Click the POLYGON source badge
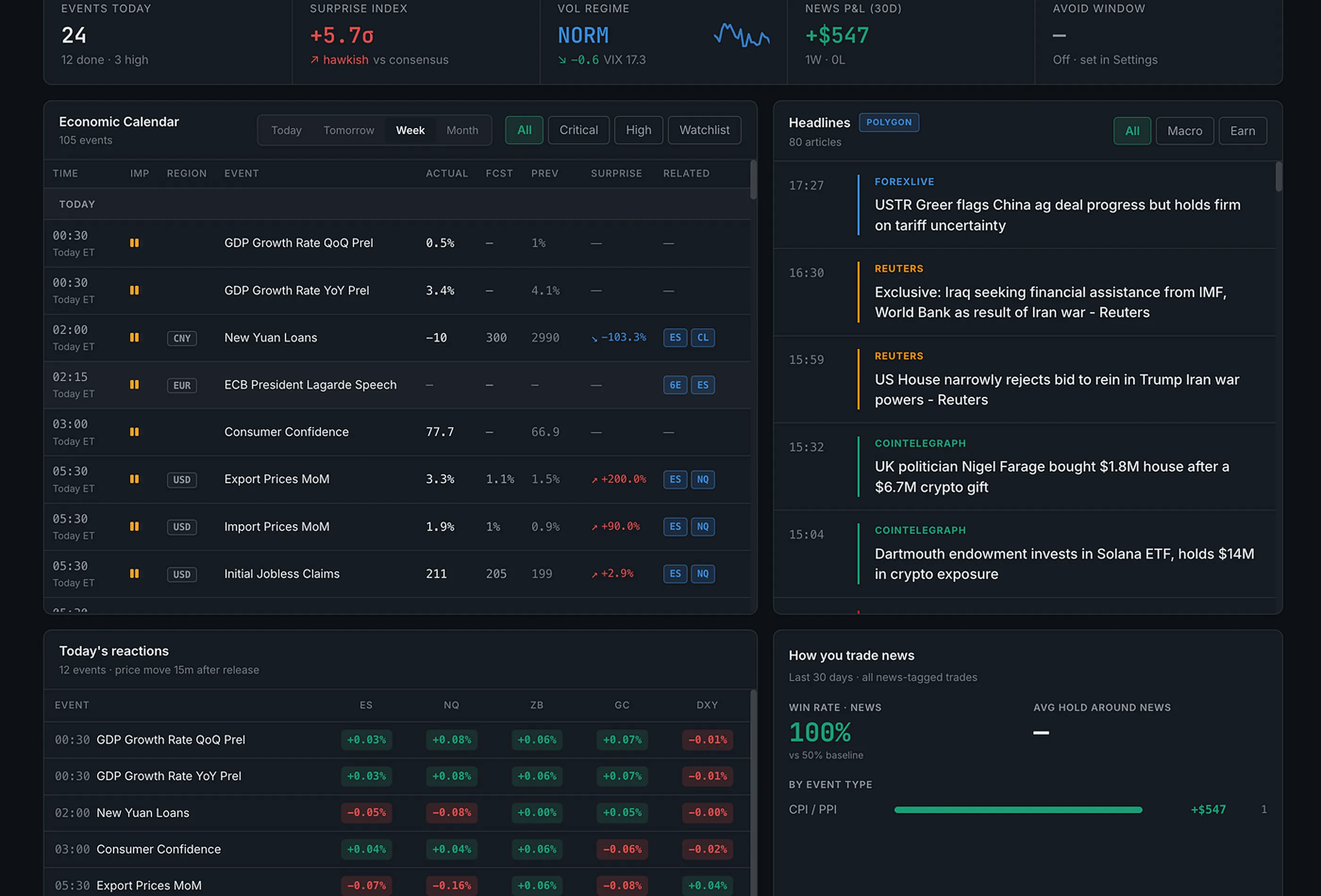 pyautogui.click(x=888, y=122)
